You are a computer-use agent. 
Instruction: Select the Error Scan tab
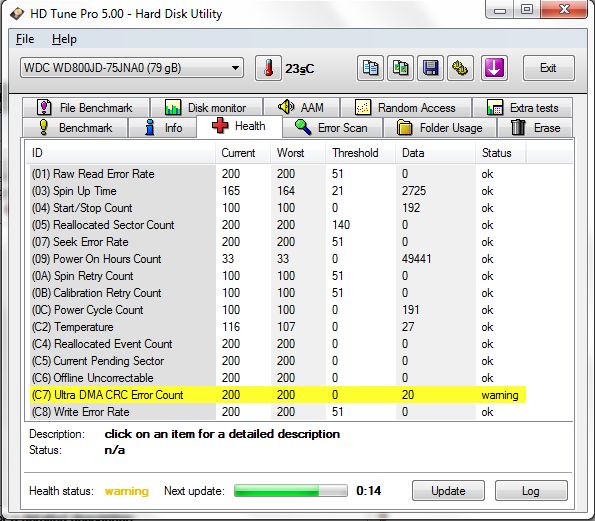[332, 127]
